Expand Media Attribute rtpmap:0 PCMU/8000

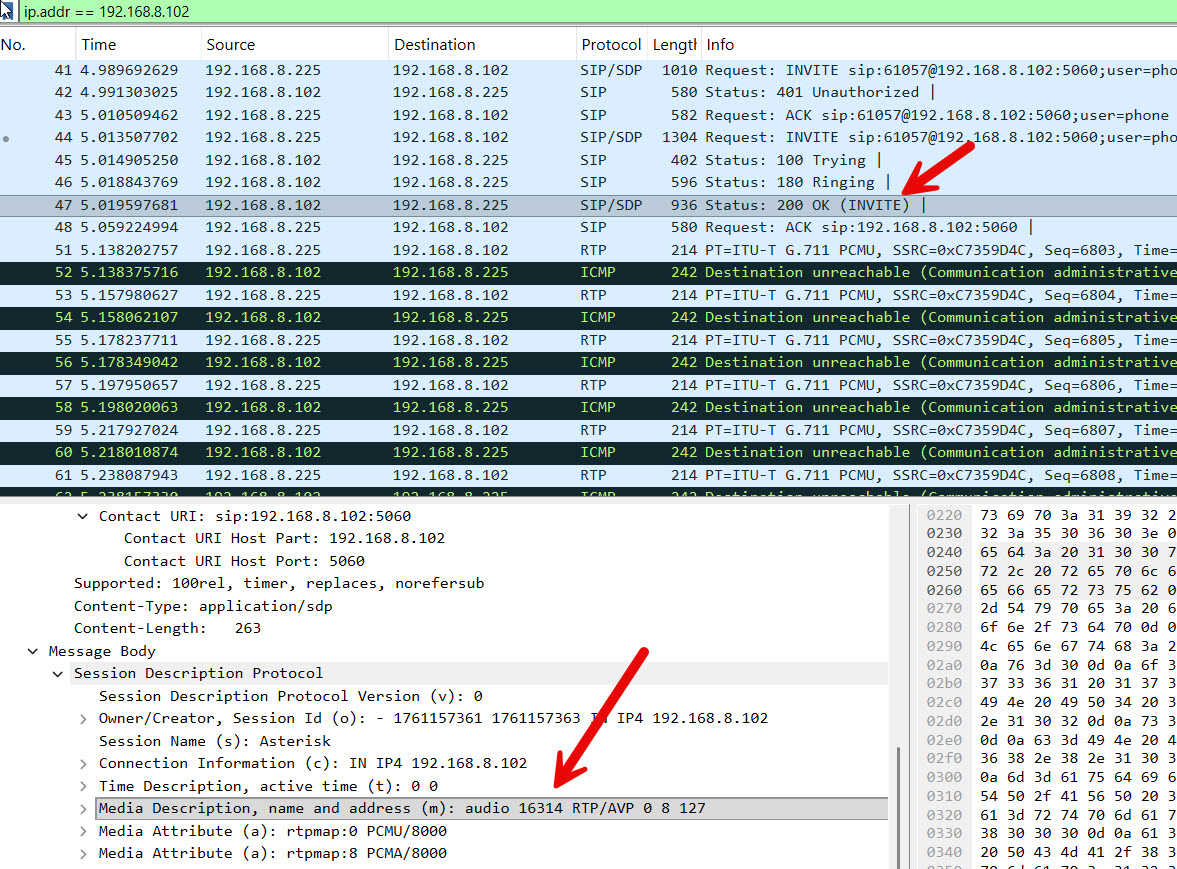point(83,831)
